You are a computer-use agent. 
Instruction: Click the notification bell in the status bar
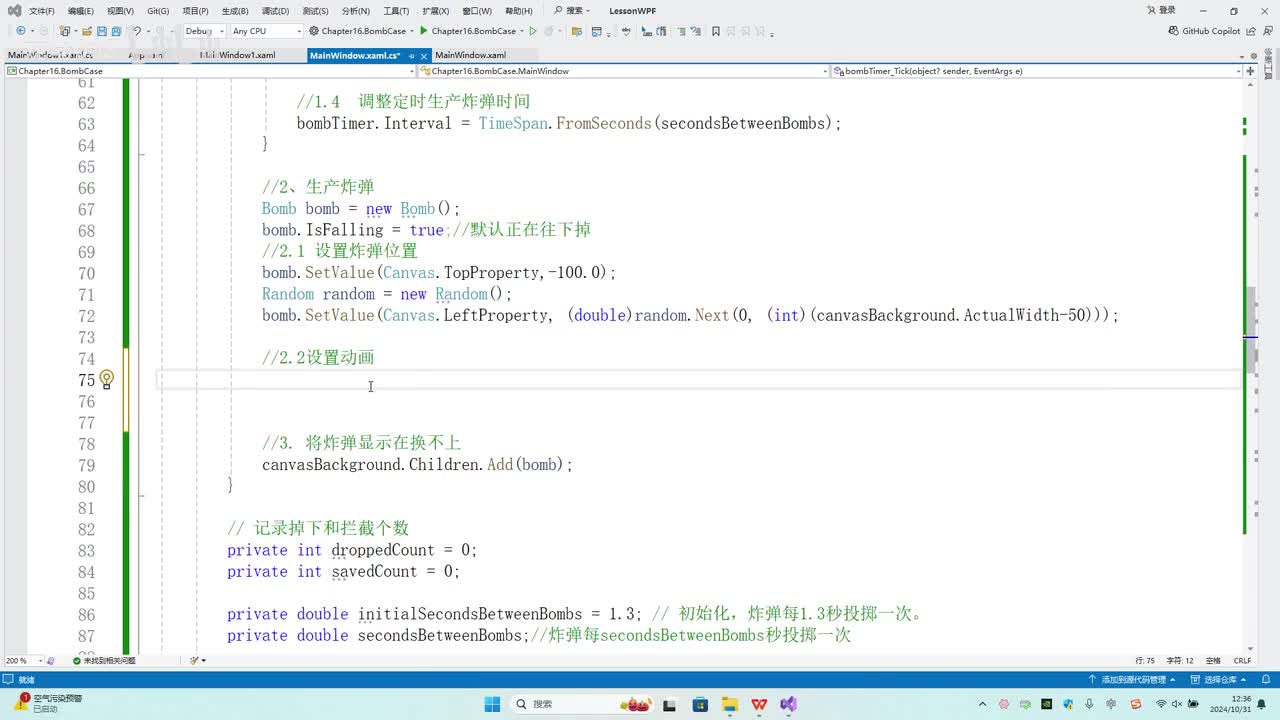click(1265, 679)
